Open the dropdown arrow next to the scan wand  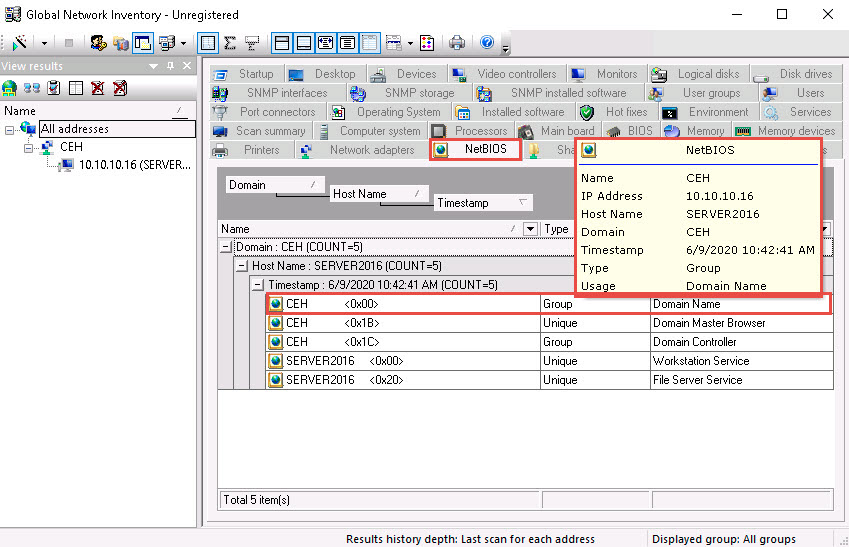(44, 43)
